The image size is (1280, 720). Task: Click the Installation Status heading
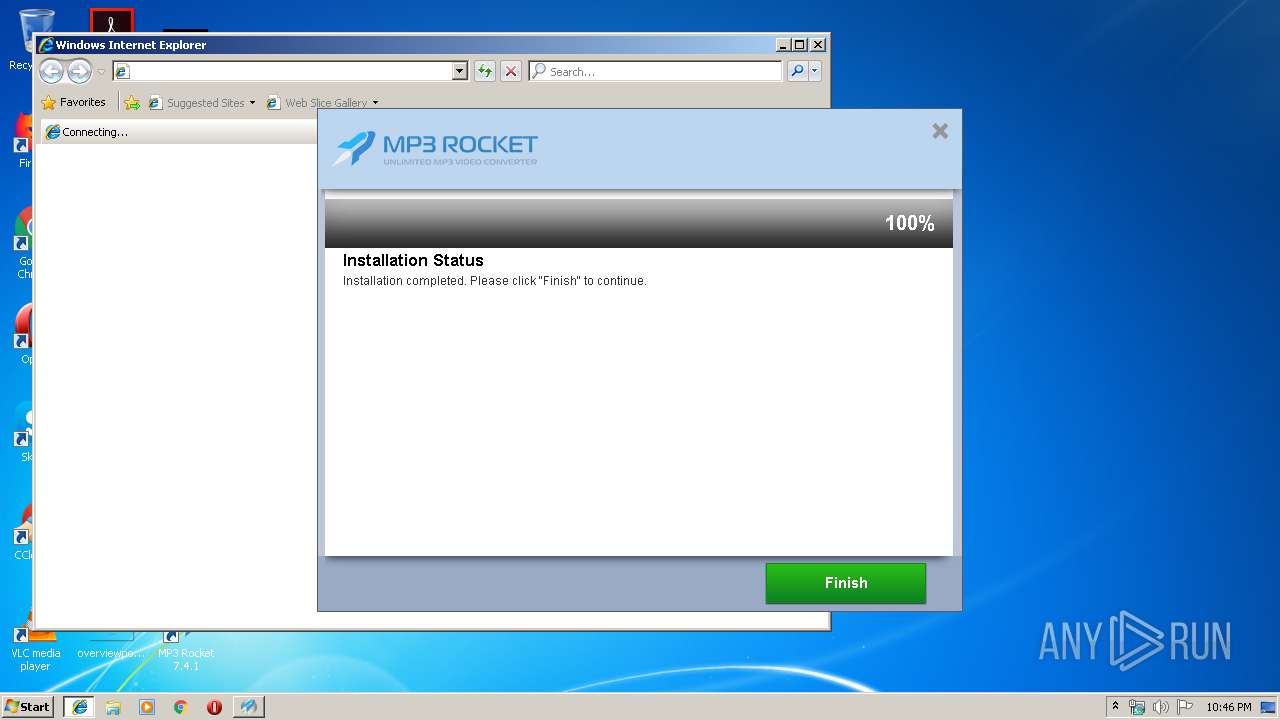413,260
